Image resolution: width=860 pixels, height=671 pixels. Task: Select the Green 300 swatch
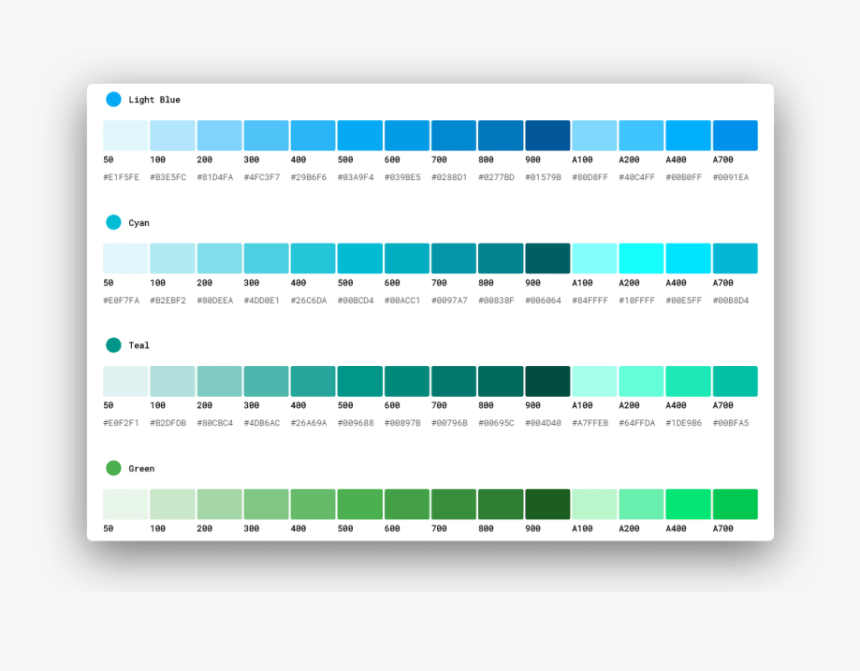click(264, 503)
